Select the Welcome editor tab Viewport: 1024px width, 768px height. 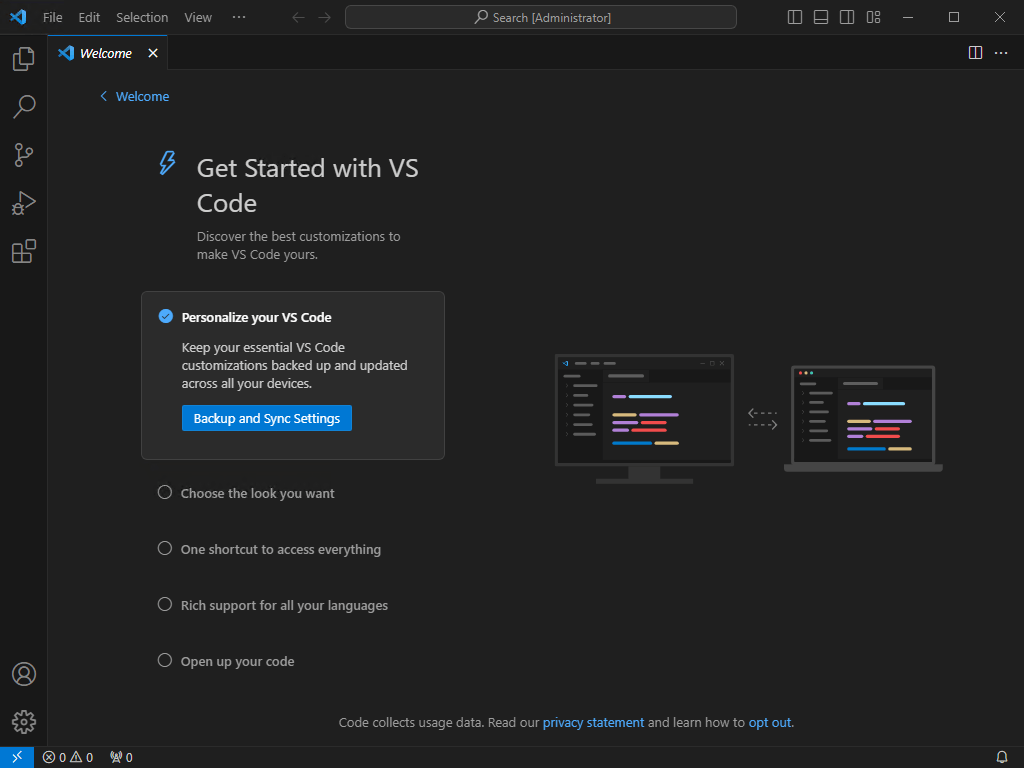pos(107,53)
